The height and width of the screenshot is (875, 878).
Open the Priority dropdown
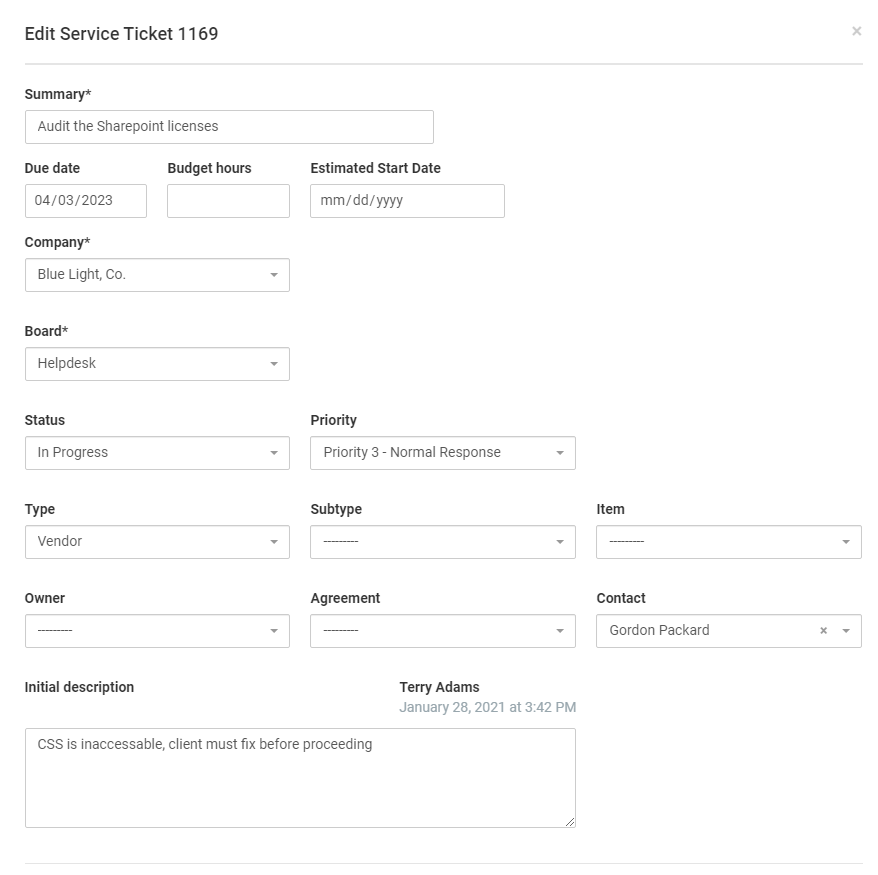(x=443, y=453)
